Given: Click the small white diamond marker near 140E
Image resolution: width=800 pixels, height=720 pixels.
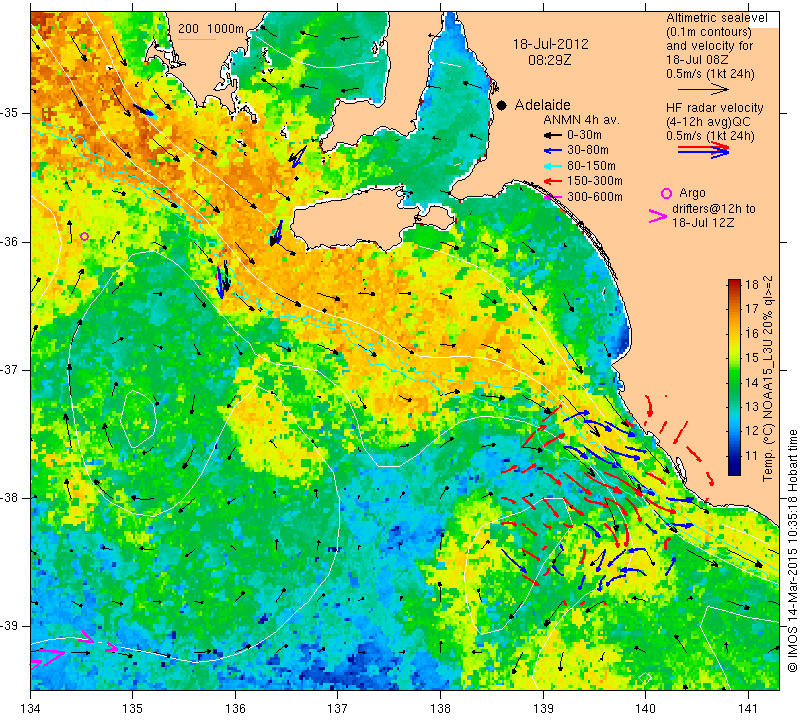Looking at the screenshot, I should (x=645, y=679).
